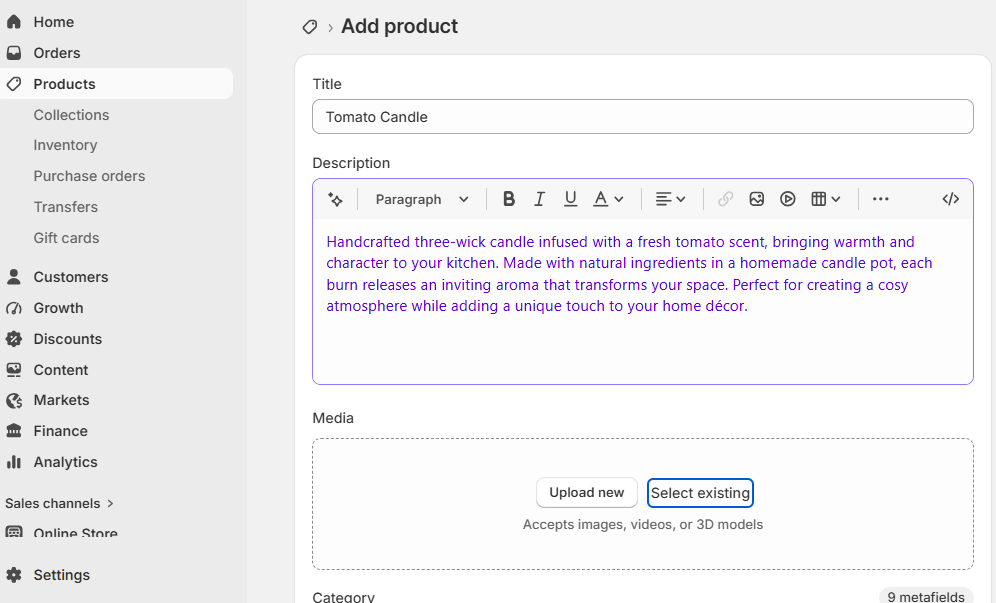Click the Home icon in sidebar
This screenshot has height=603, width=996.
tap(14, 22)
